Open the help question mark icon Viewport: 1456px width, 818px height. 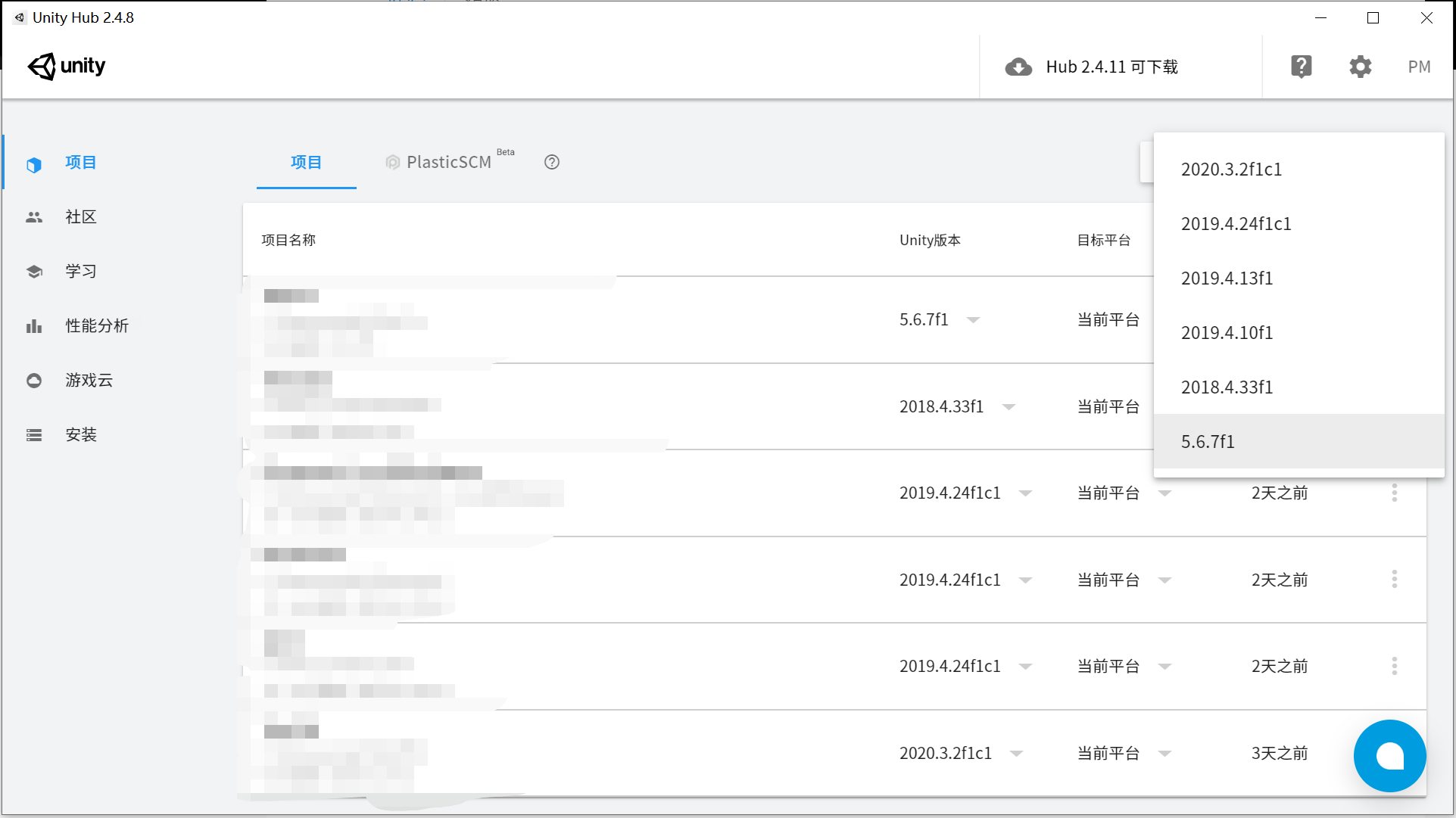[1301, 67]
